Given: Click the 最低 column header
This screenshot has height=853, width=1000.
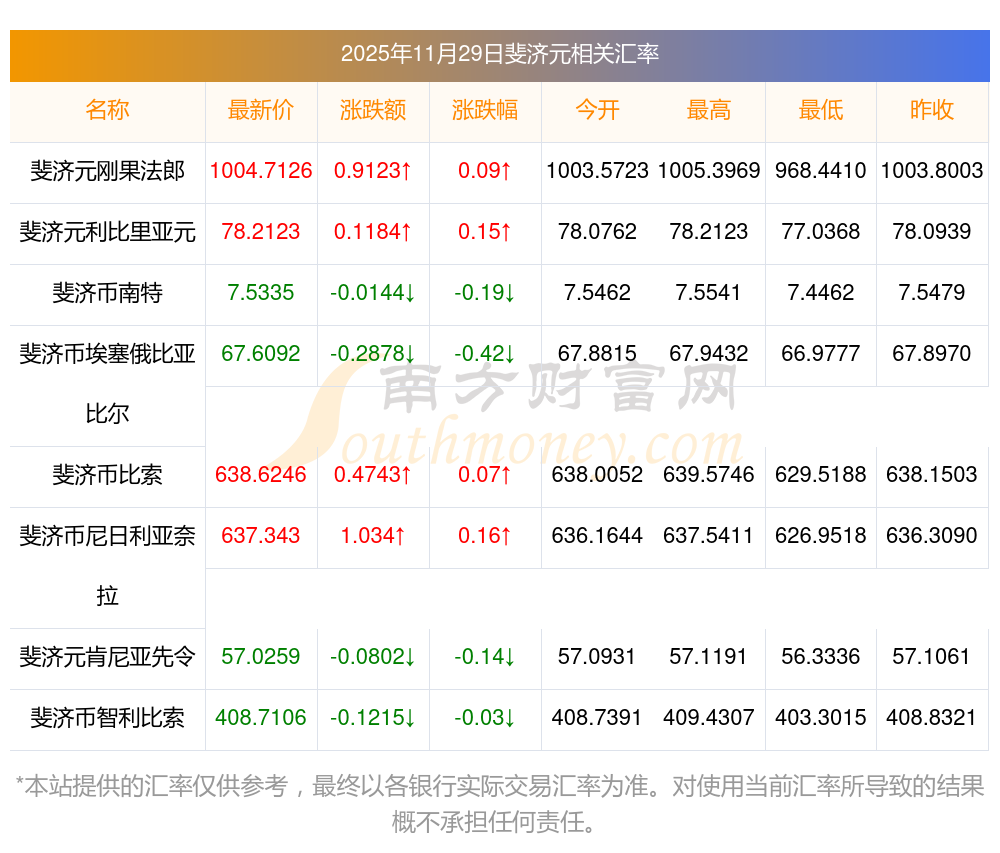Looking at the screenshot, I should click(x=821, y=110).
